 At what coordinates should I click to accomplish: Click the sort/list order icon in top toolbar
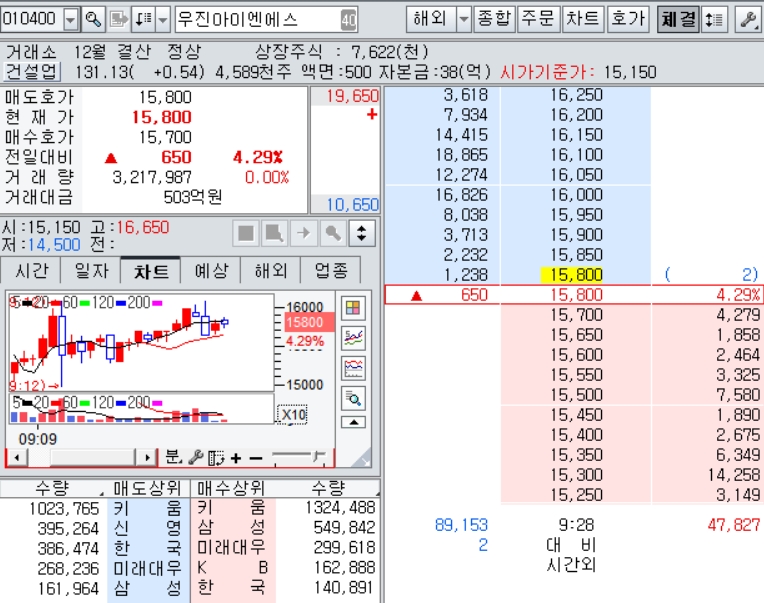(143, 19)
